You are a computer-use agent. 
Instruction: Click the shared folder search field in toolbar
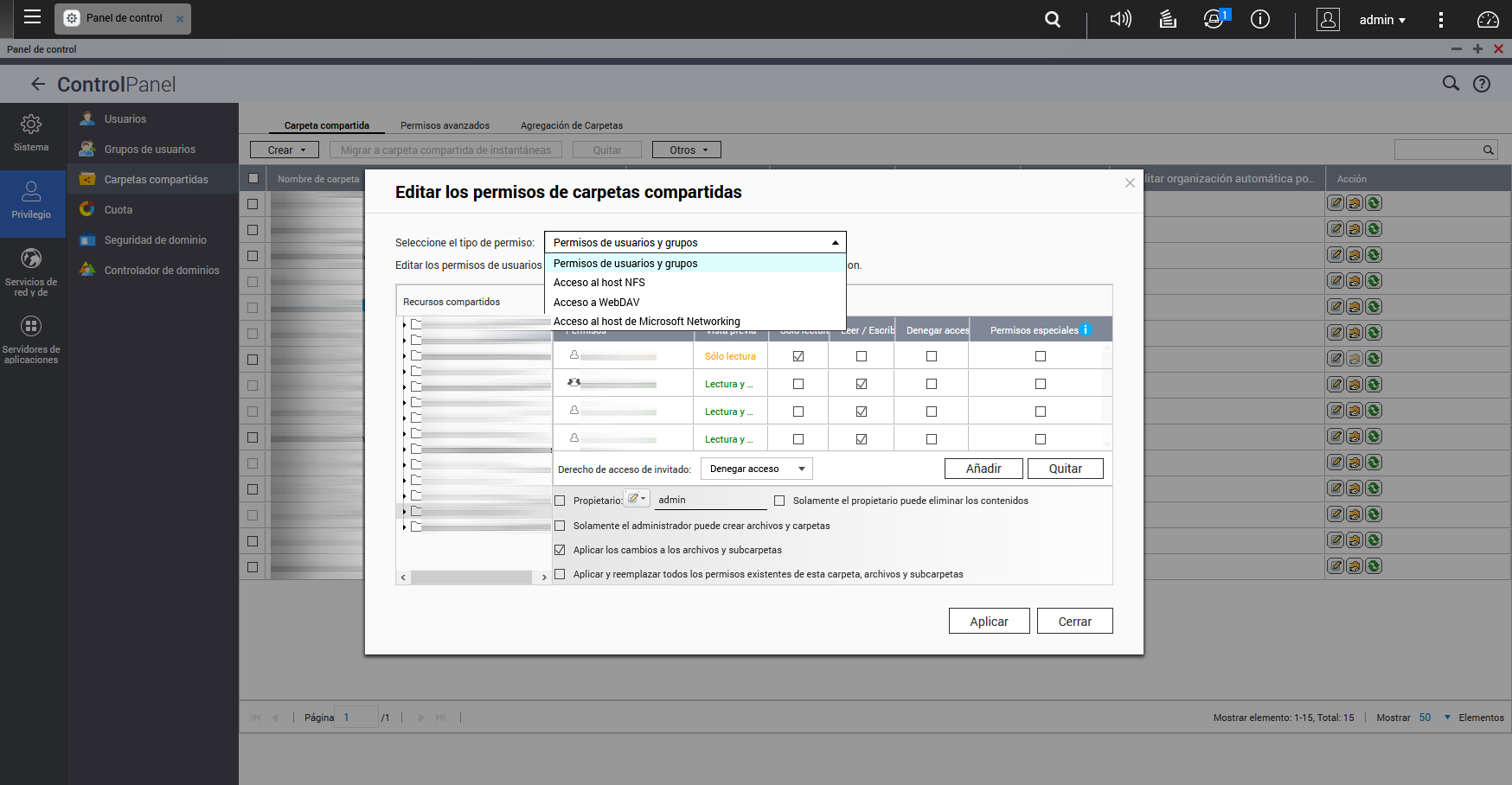[x=1446, y=150]
